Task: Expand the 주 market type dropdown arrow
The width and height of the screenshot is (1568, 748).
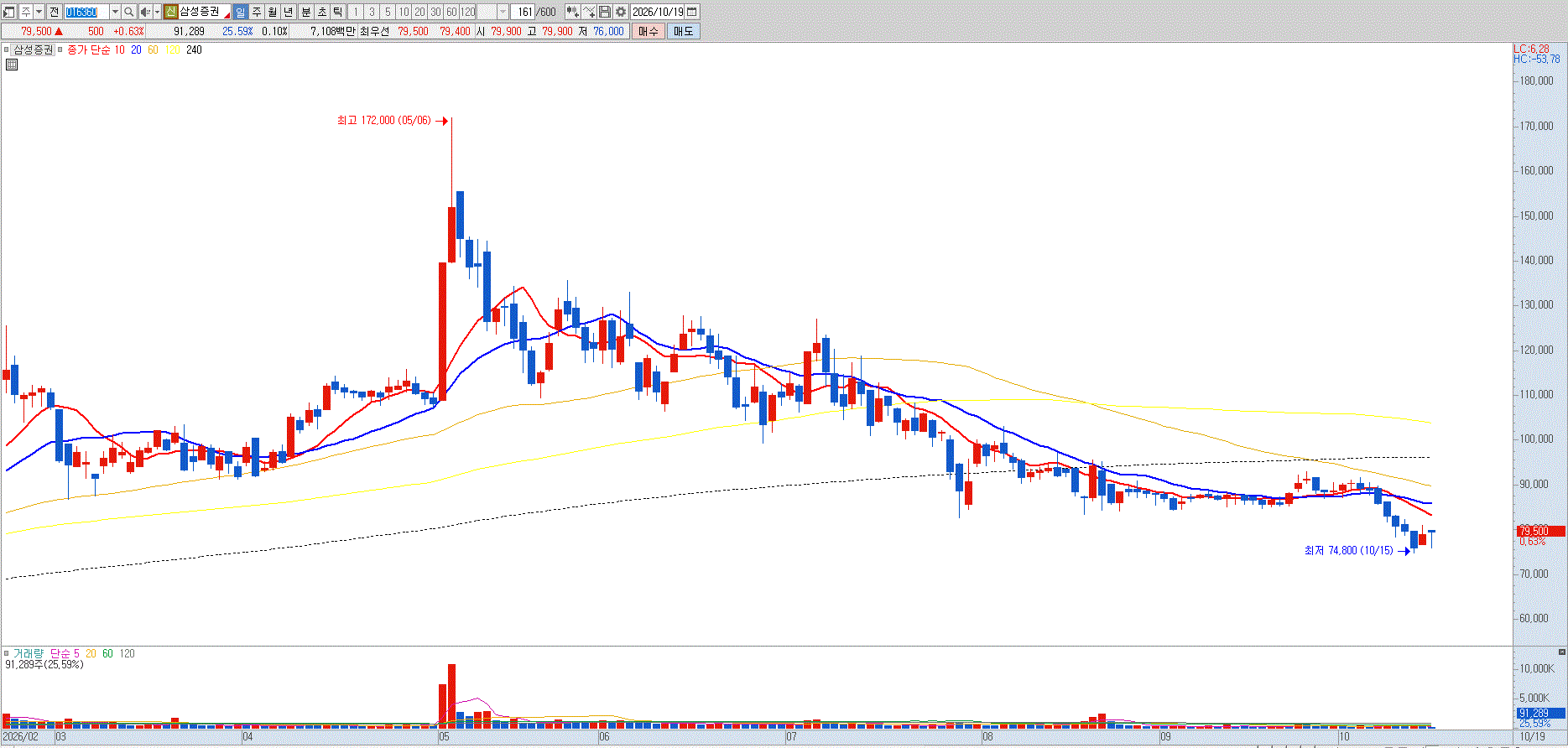Action: coord(39,12)
